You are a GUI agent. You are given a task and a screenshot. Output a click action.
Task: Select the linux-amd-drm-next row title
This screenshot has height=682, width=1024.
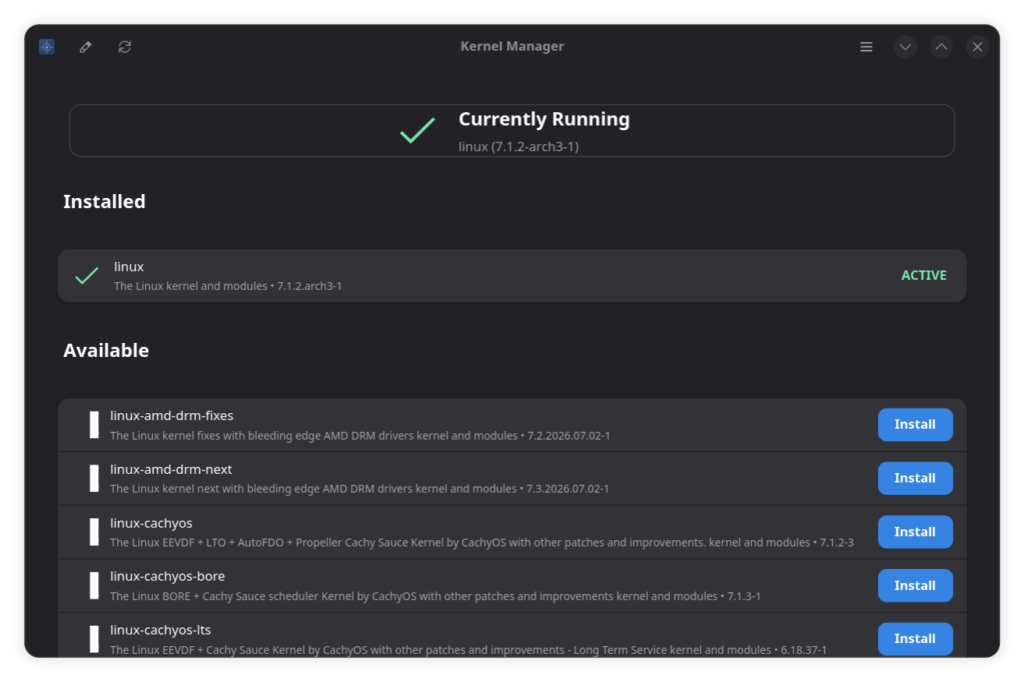tap(171, 470)
